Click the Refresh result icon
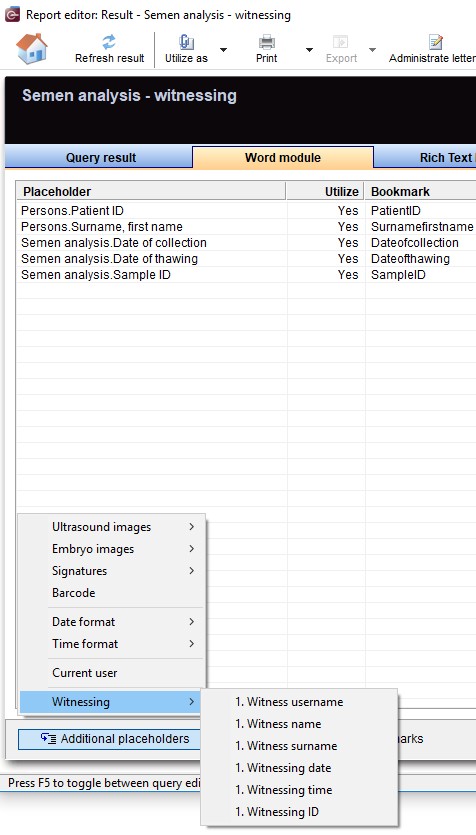 (x=109, y=42)
